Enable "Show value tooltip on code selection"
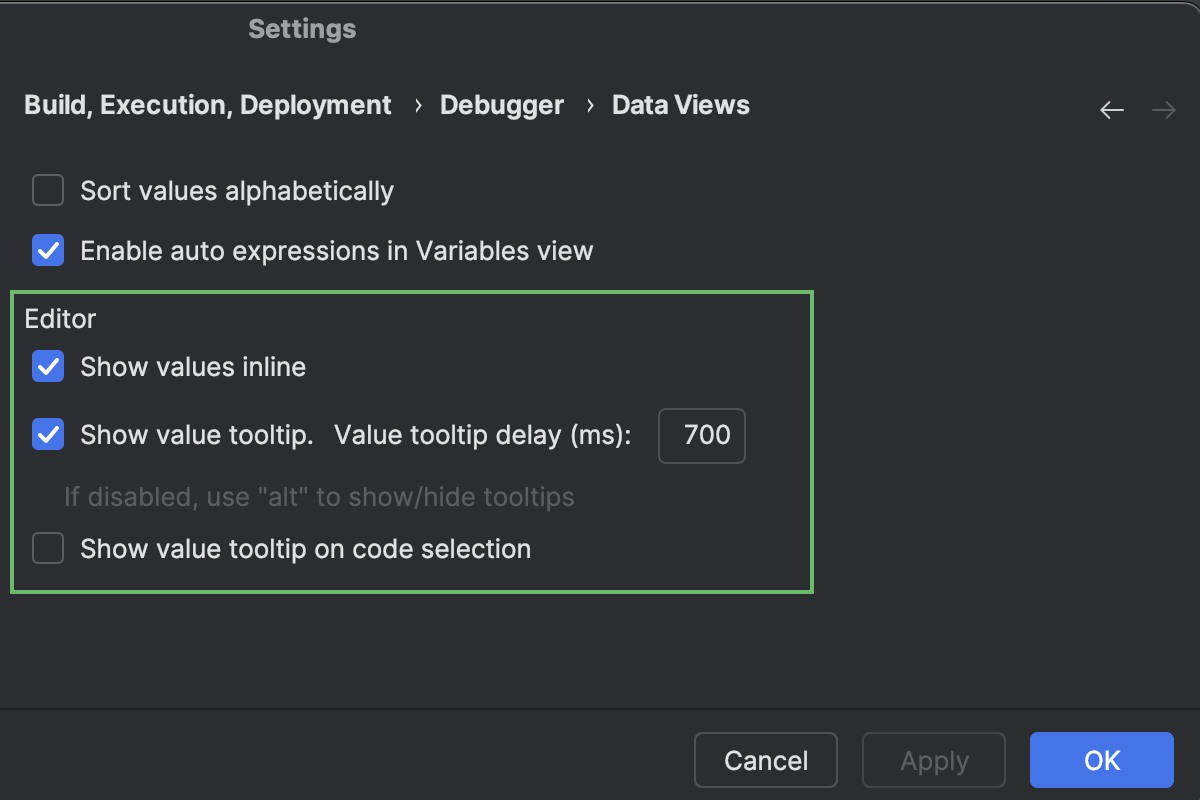Screen dimensions: 1200x800 point(47,548)
